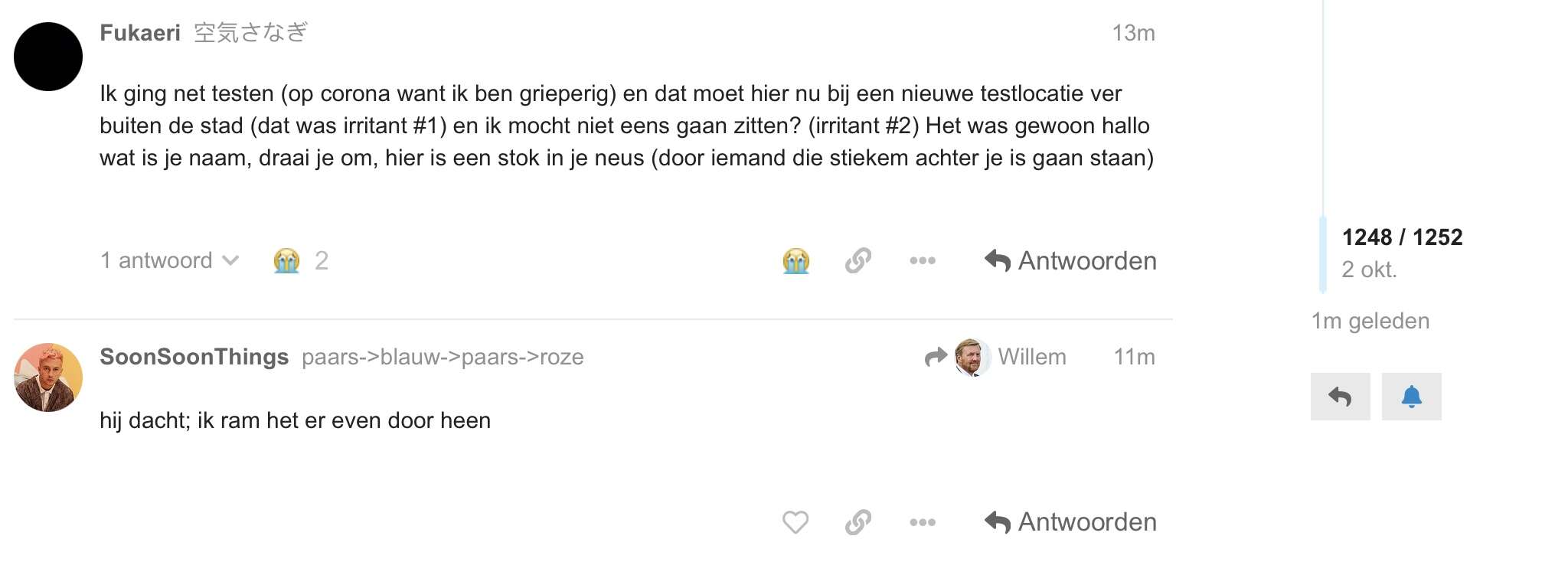Reply to Fukaeri's post with Antwoorden

click(x=1070, y=261)
